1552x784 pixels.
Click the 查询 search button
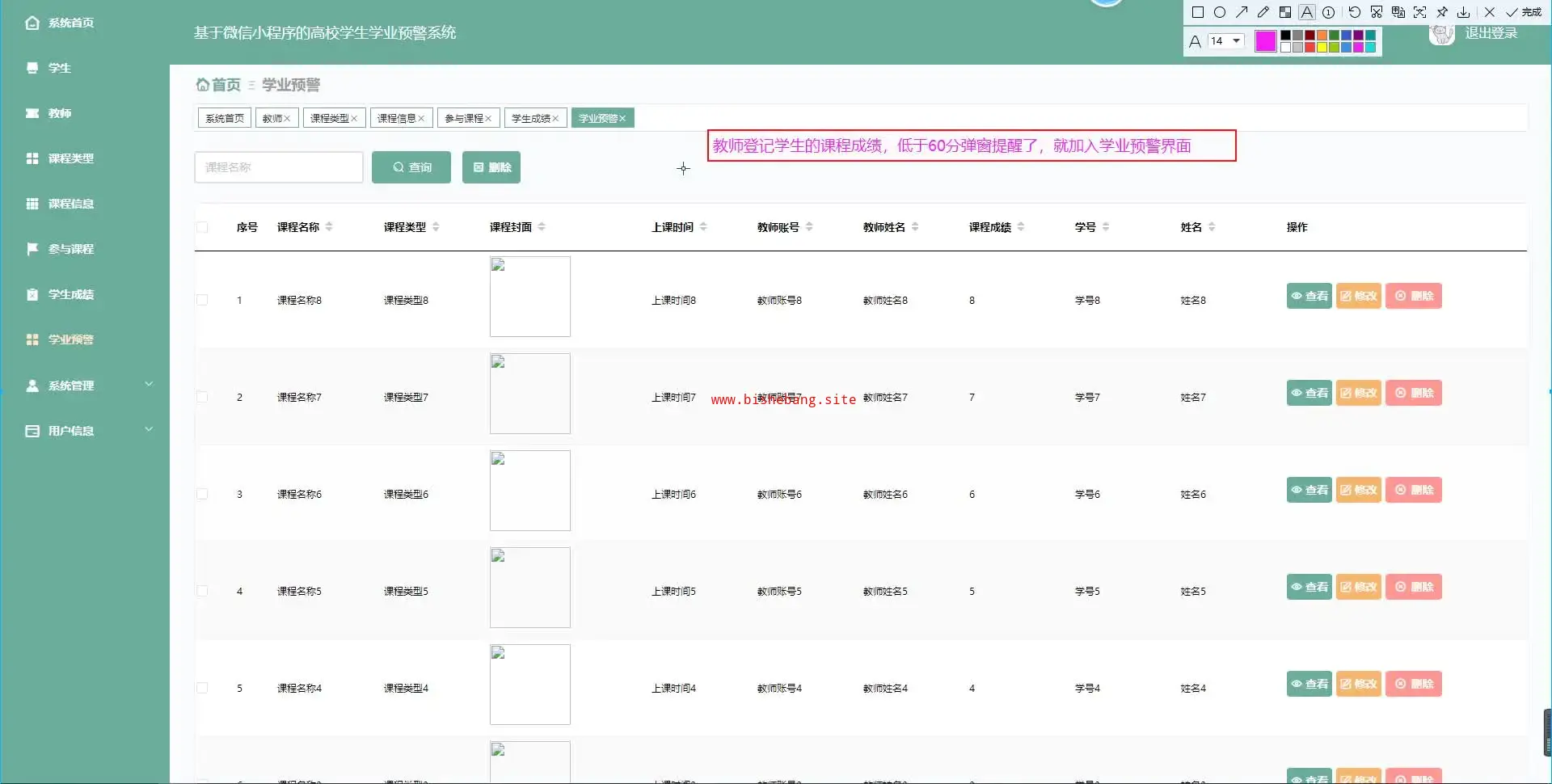(411, 167)
